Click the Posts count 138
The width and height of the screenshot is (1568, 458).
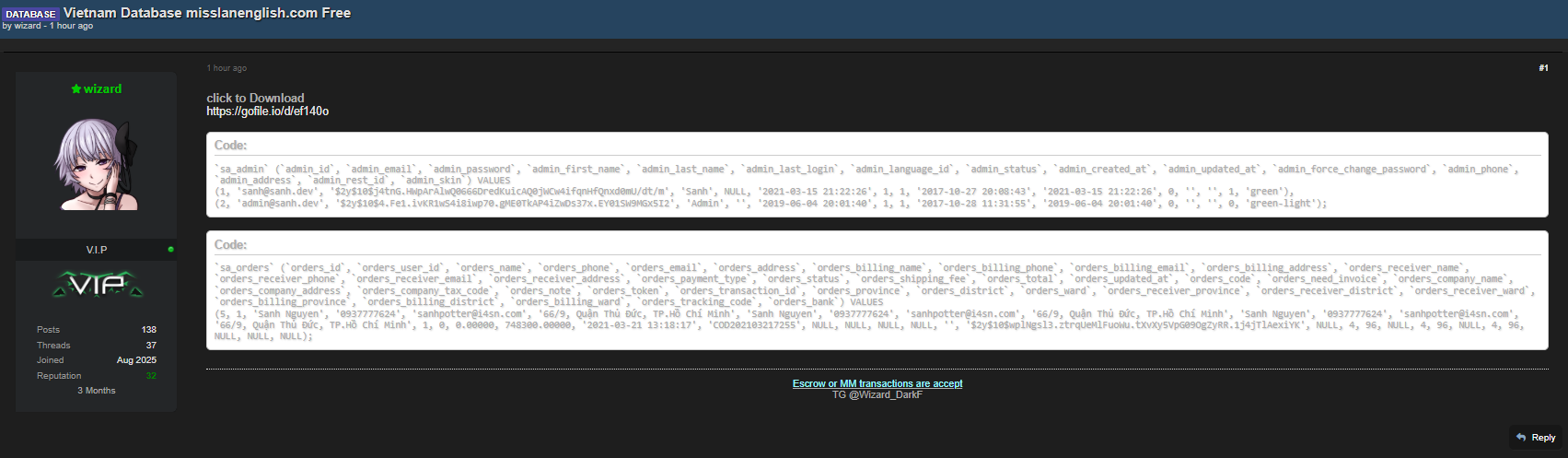pos(148,329)
